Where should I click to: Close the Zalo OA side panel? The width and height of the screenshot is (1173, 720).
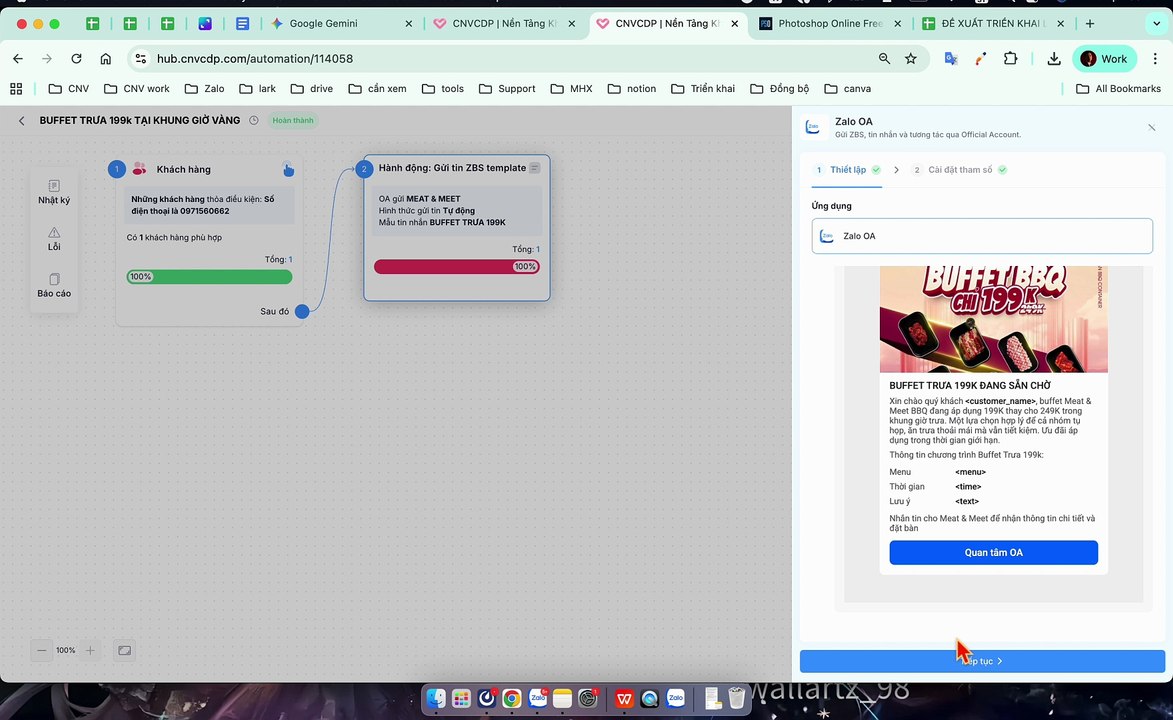(x=1152, y=128)
